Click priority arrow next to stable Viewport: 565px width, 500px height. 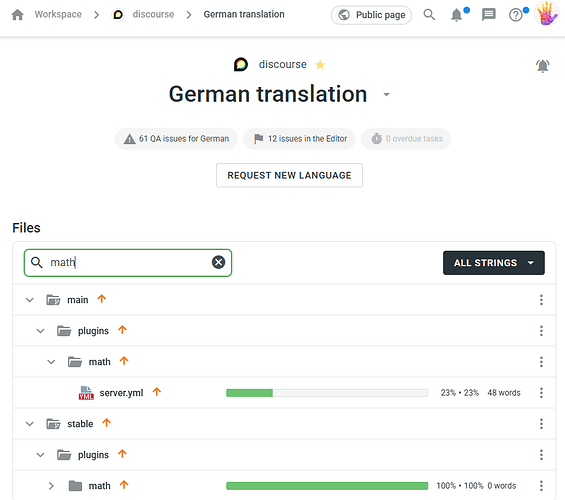pyautogui.click(x=106, y=423)
